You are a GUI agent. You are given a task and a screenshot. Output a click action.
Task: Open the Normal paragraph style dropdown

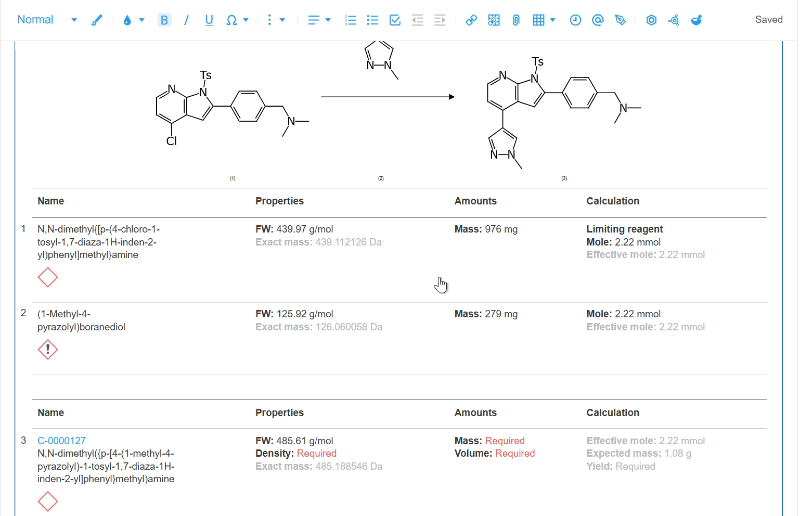[47, 20]
